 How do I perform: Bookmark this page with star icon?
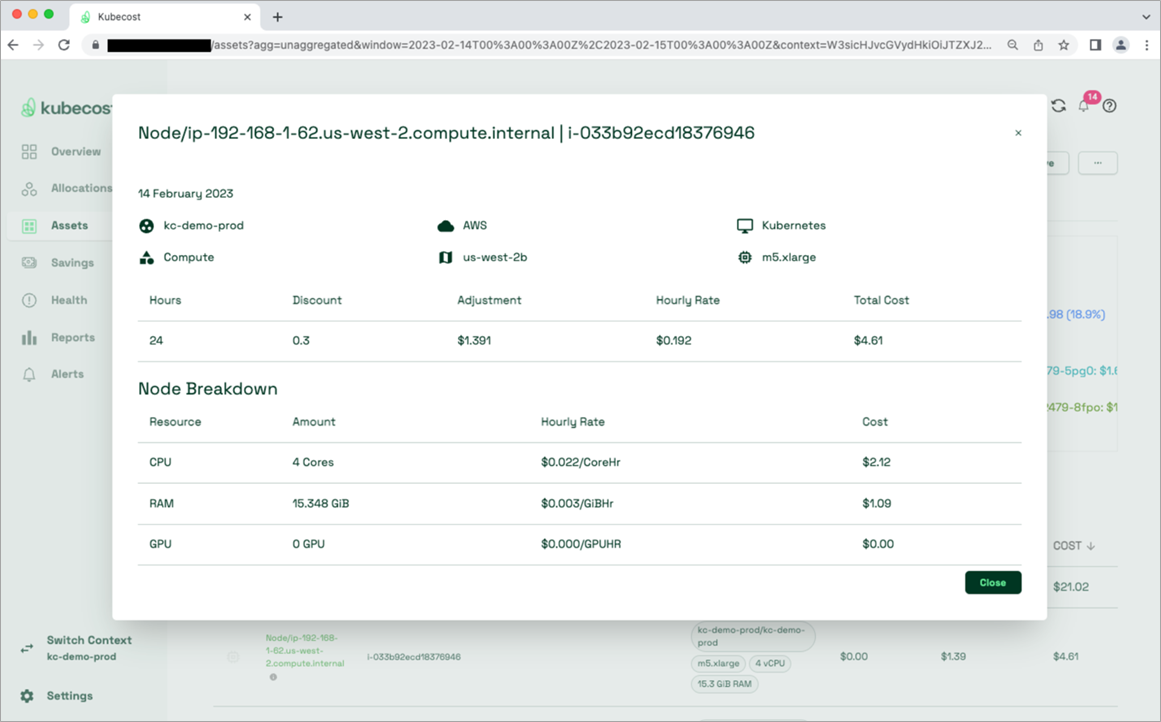pos(1064,45)
